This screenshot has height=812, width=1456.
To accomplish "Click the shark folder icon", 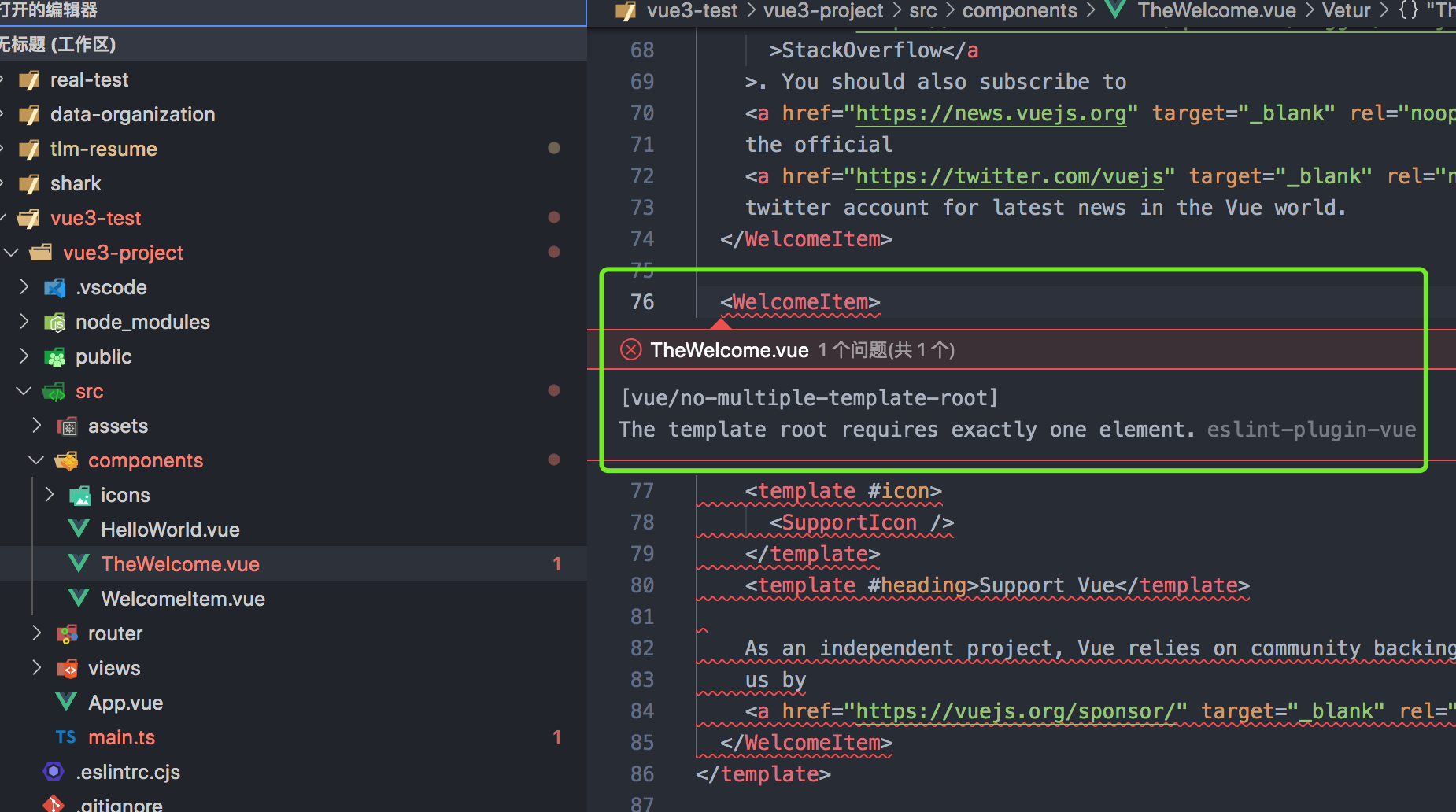I will click(29, 184).
